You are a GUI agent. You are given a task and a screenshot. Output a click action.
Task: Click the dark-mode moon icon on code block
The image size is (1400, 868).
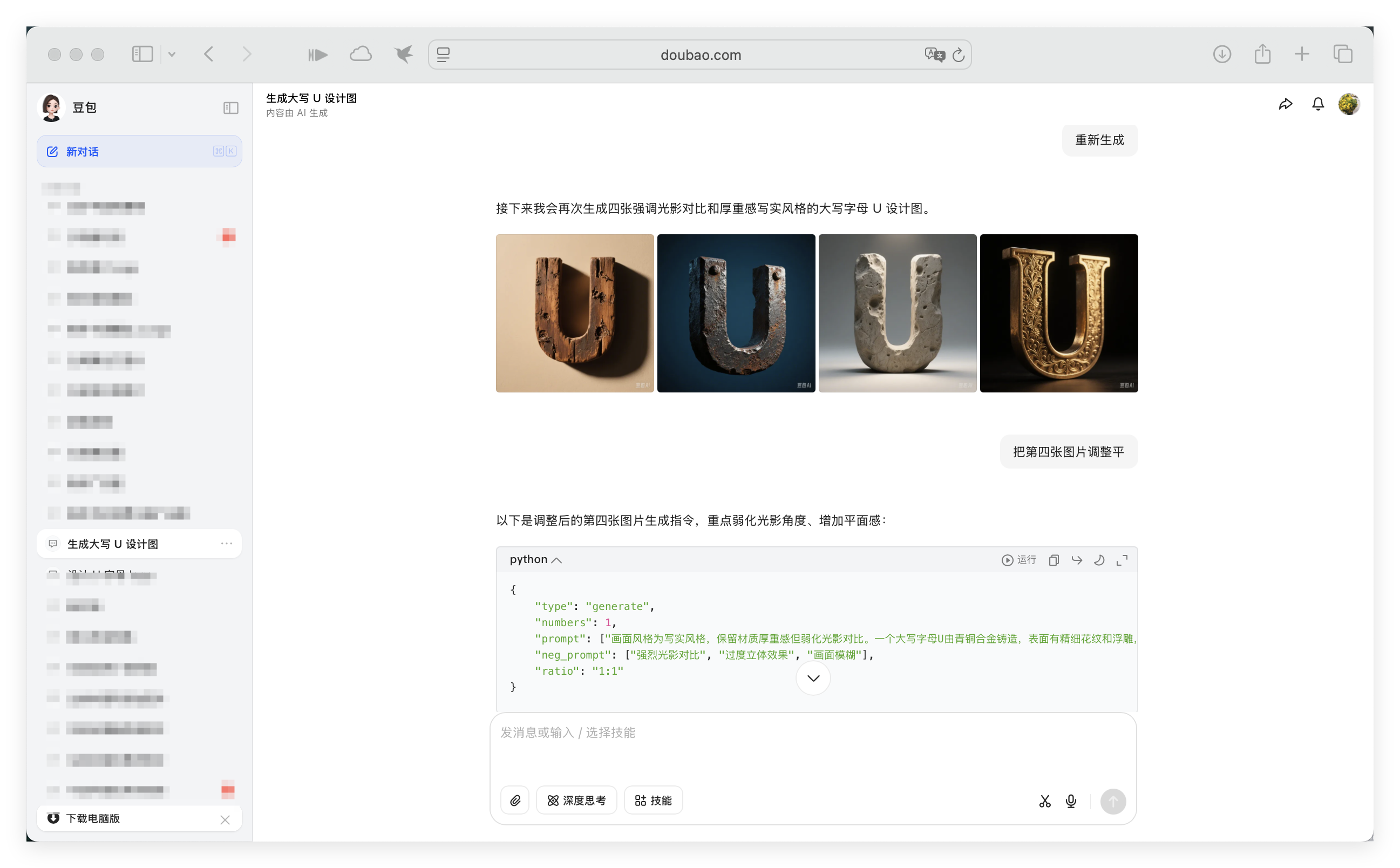(x=1100, y=560)
